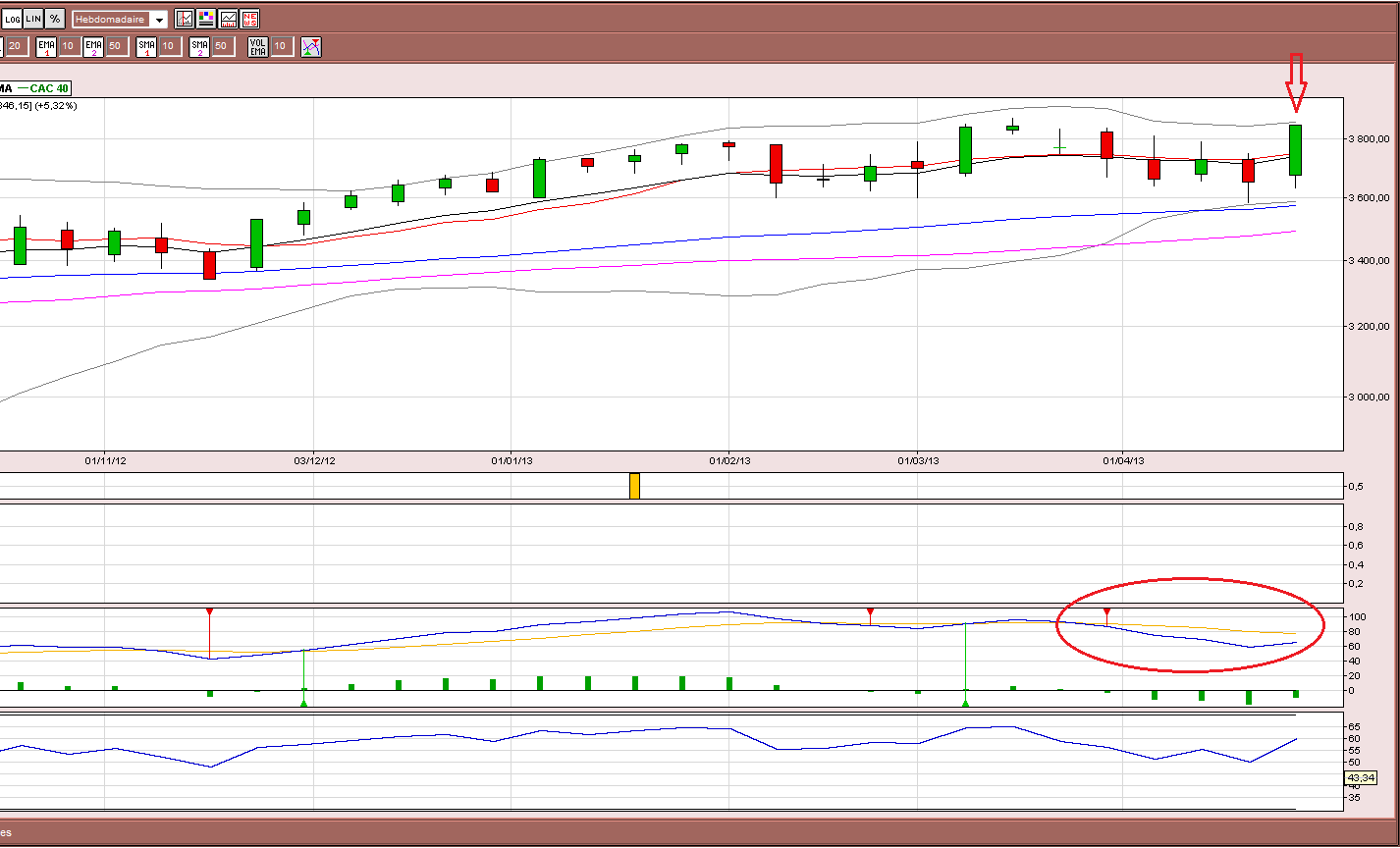Image resolution: width=1400 pixels, height=848 pixels.
Task: Open the NEWS icon
Action: point(249,19)
